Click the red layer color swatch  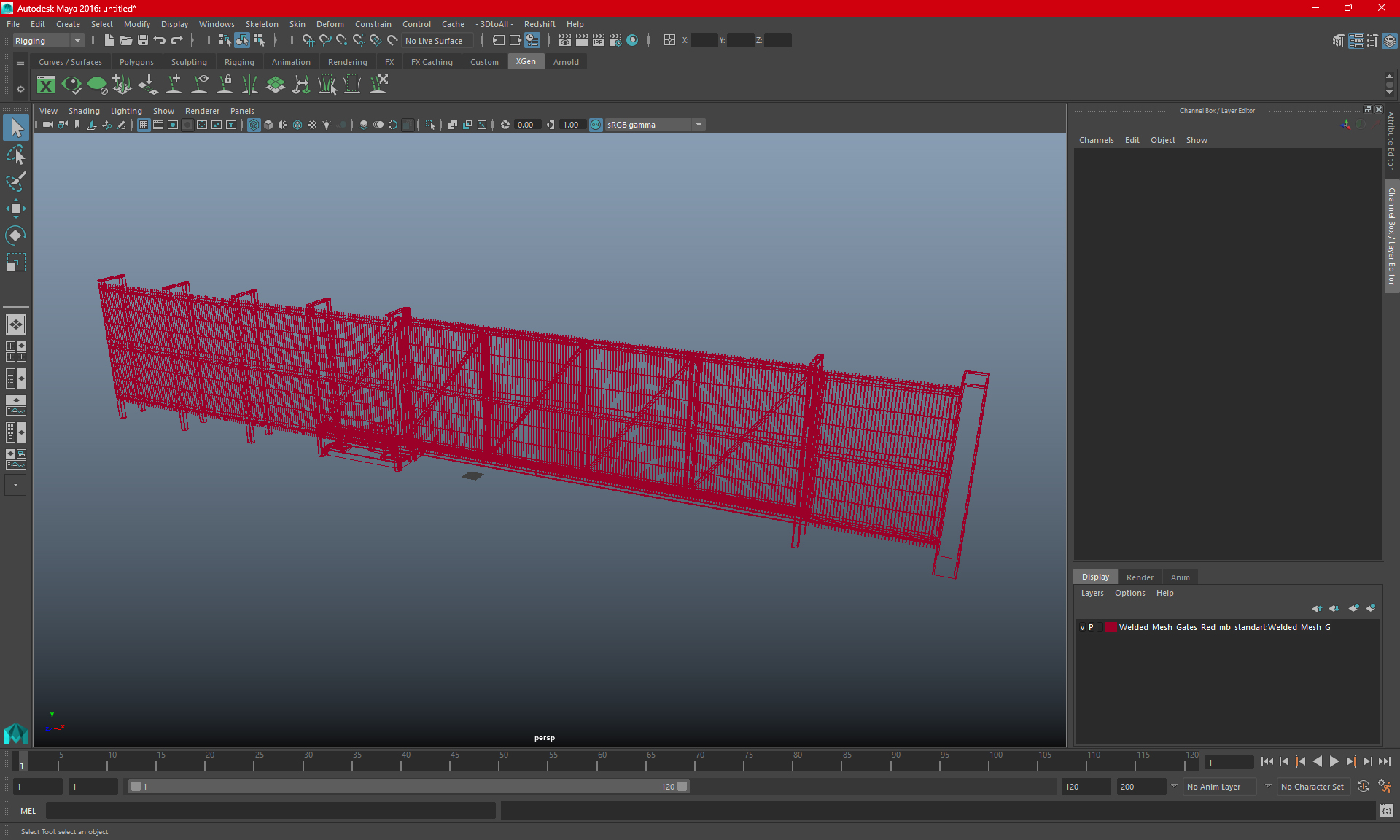(x=1111, y=627)
